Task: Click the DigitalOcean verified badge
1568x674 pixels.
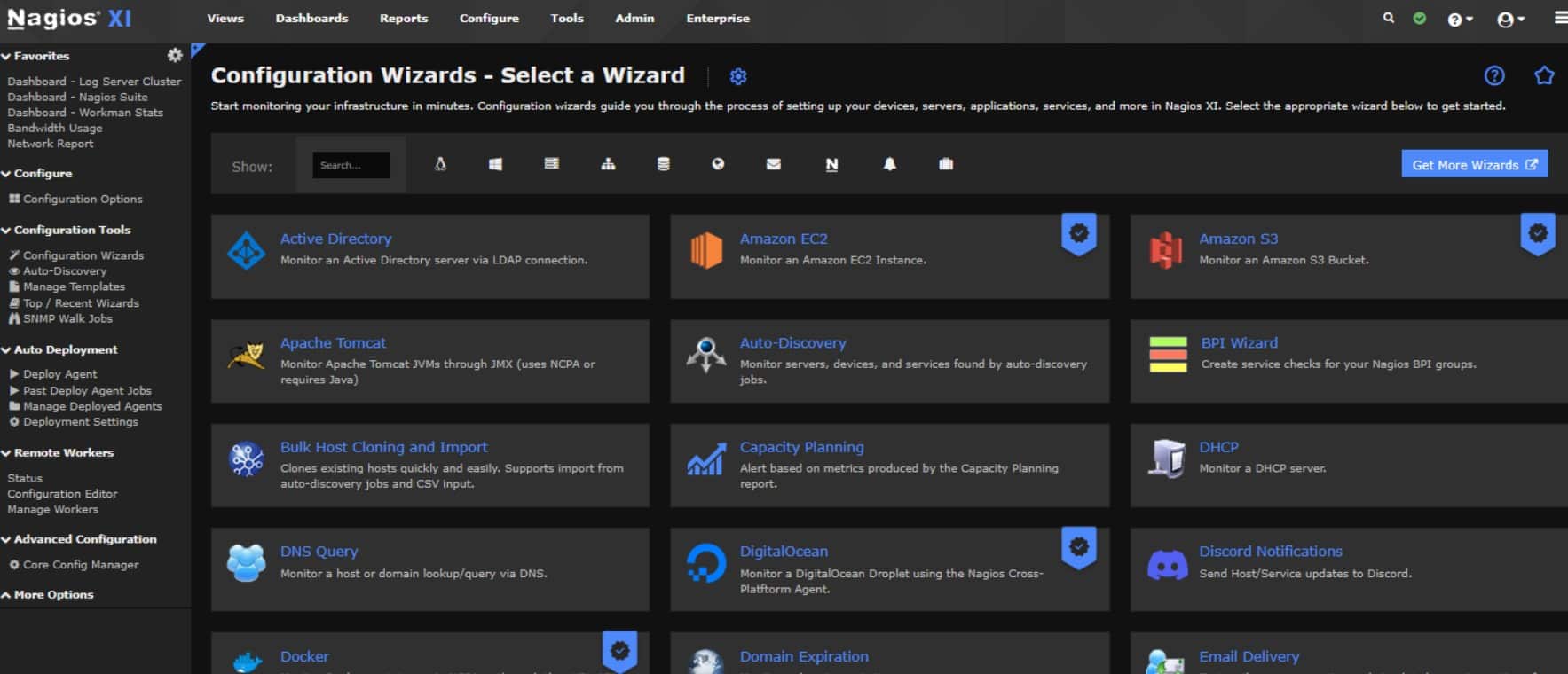Action: click(x=1079, y=548)
